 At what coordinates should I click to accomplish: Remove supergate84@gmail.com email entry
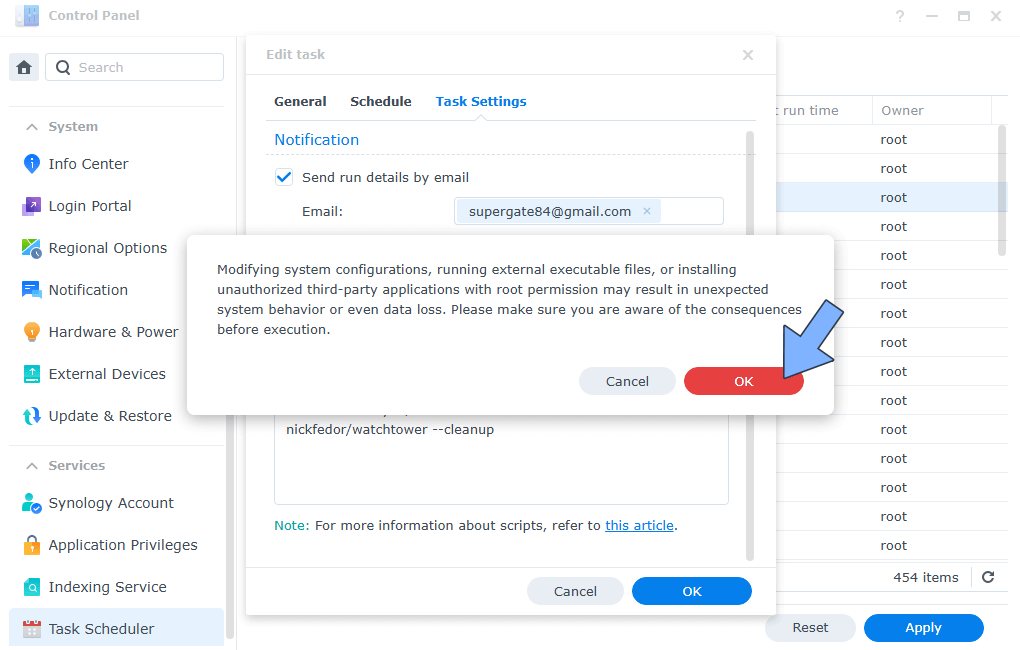click(x=647, y=211)
